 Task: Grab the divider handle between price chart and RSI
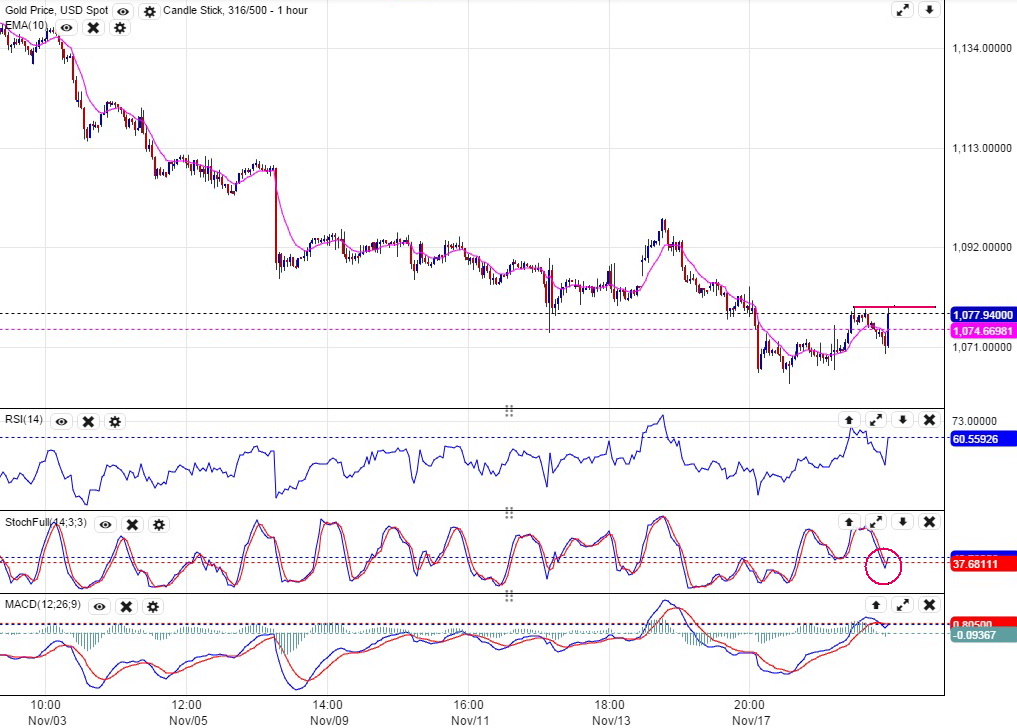(x=509, y=411)
